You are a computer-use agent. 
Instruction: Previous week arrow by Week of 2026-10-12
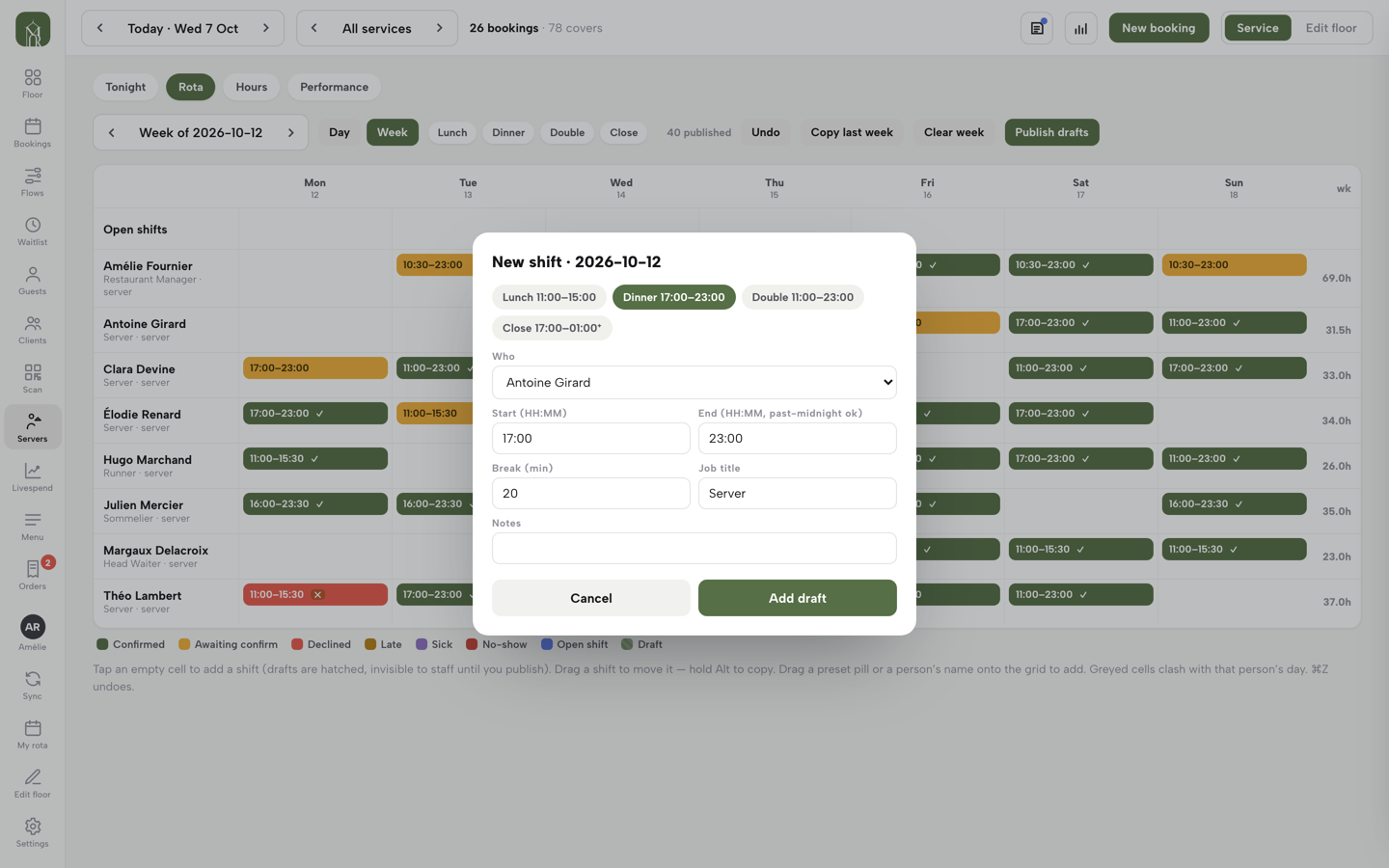coord(112,132)
